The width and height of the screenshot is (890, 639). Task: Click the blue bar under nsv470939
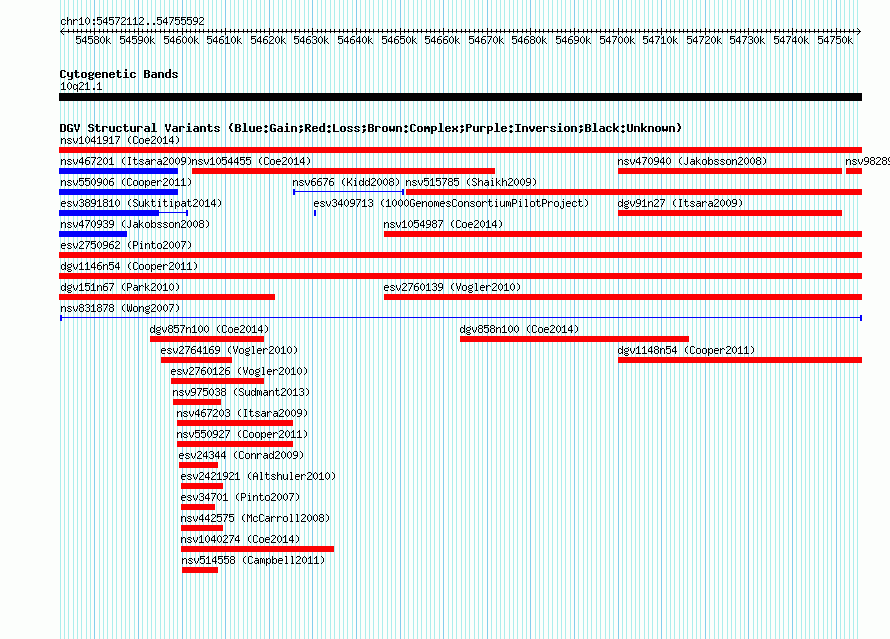[93, 234]
